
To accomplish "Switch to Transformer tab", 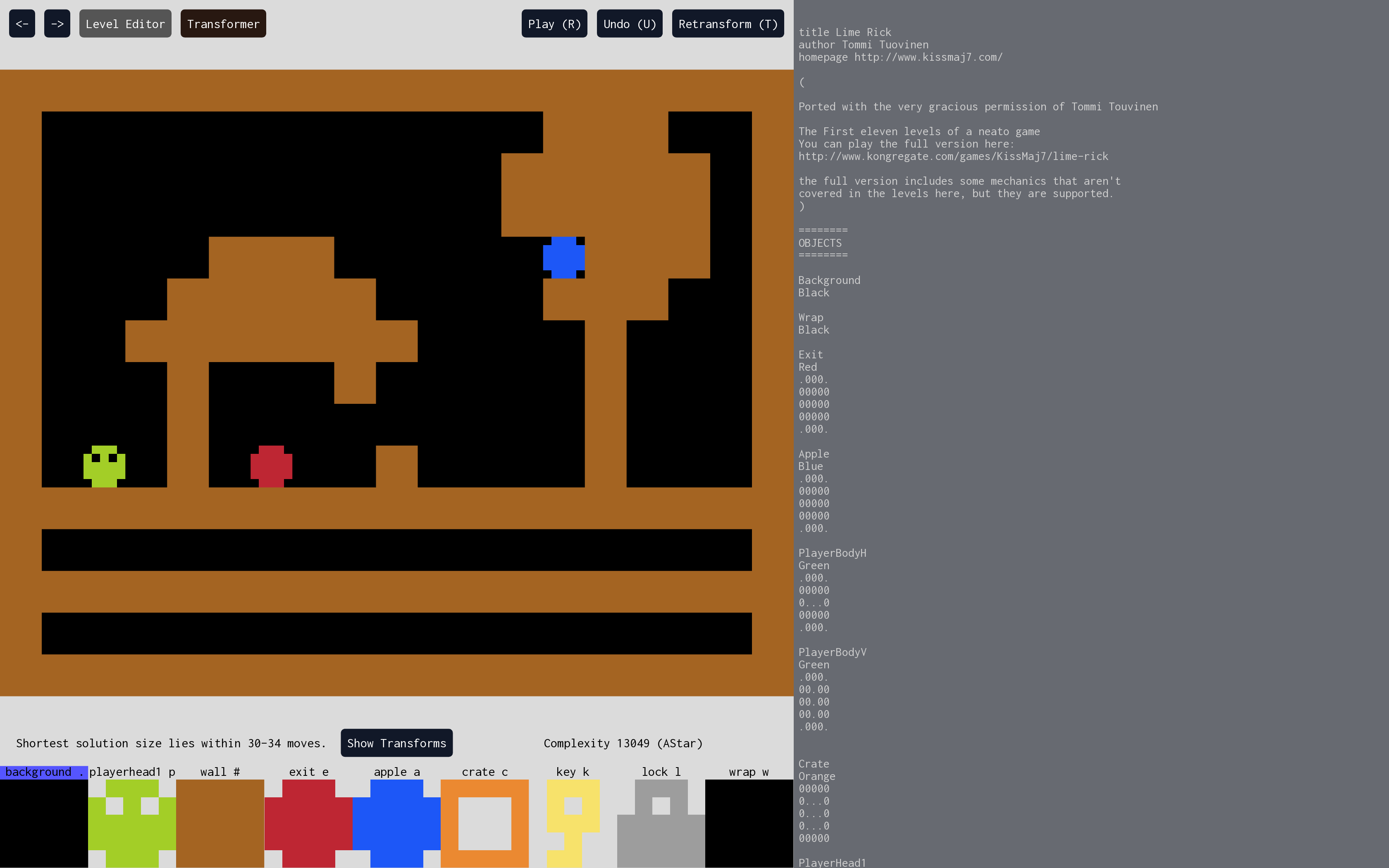I will pos(223,24).
